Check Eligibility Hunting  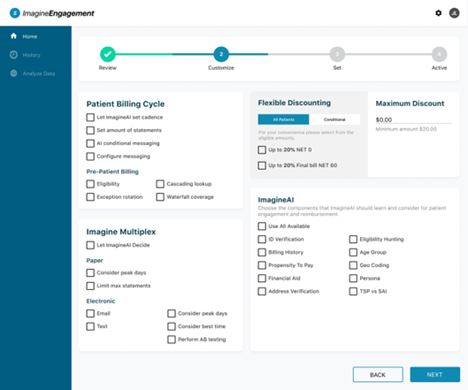click(353, 239)
